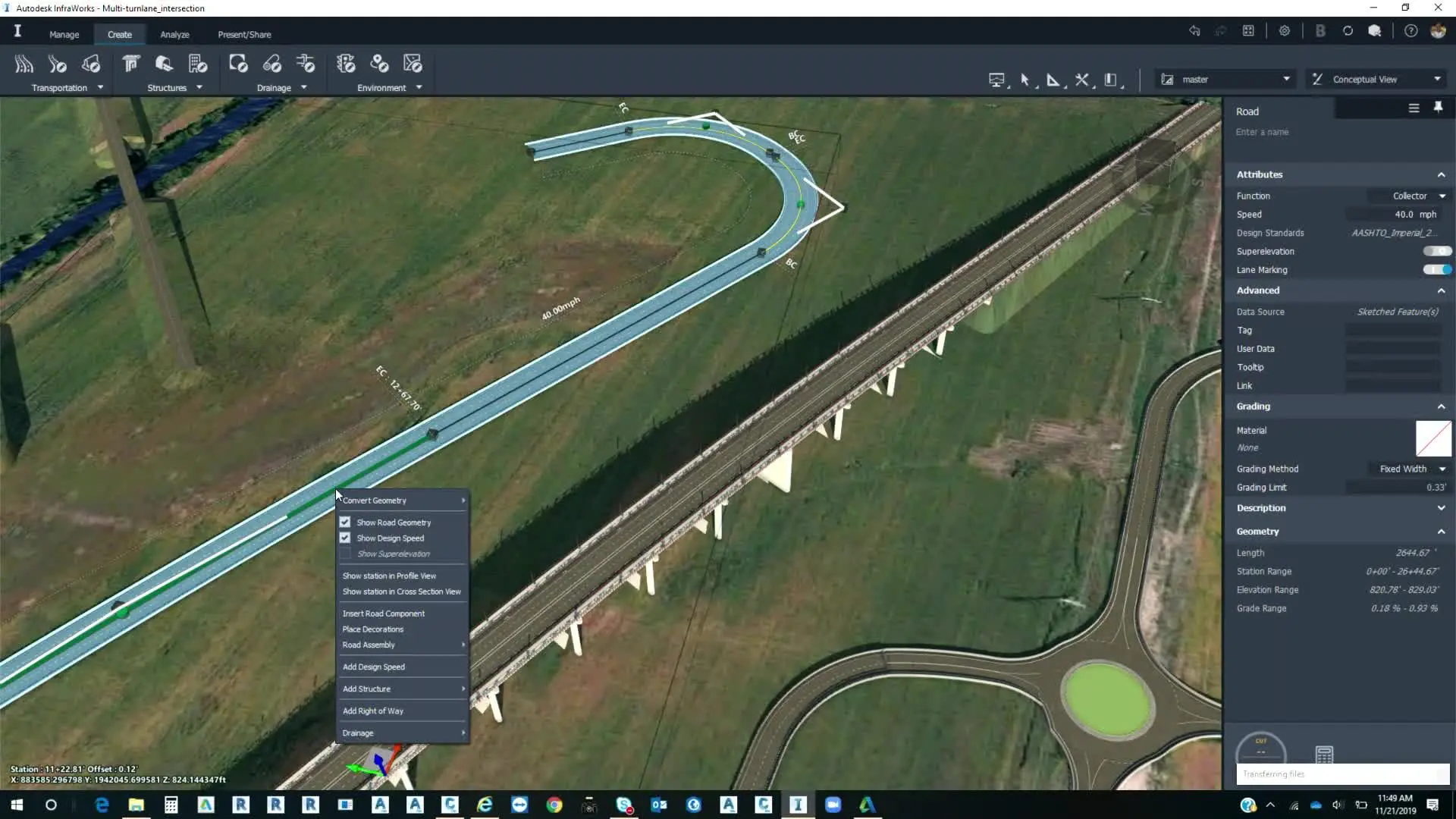Select the third Drainage tool icon
1456x819 pixels.
(x=306, y=64)
